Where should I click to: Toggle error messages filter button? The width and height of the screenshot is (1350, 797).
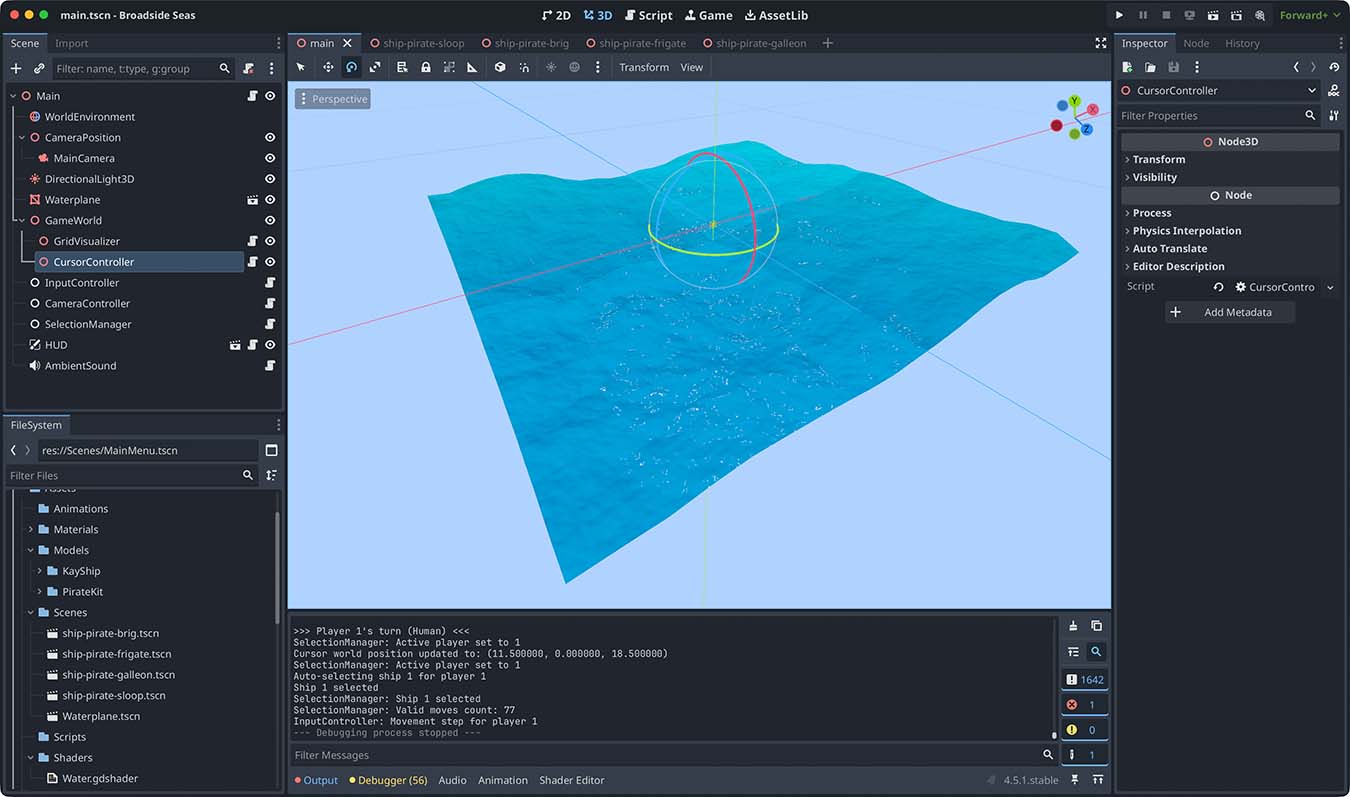pyautogui.click(x=1084, y=705)
